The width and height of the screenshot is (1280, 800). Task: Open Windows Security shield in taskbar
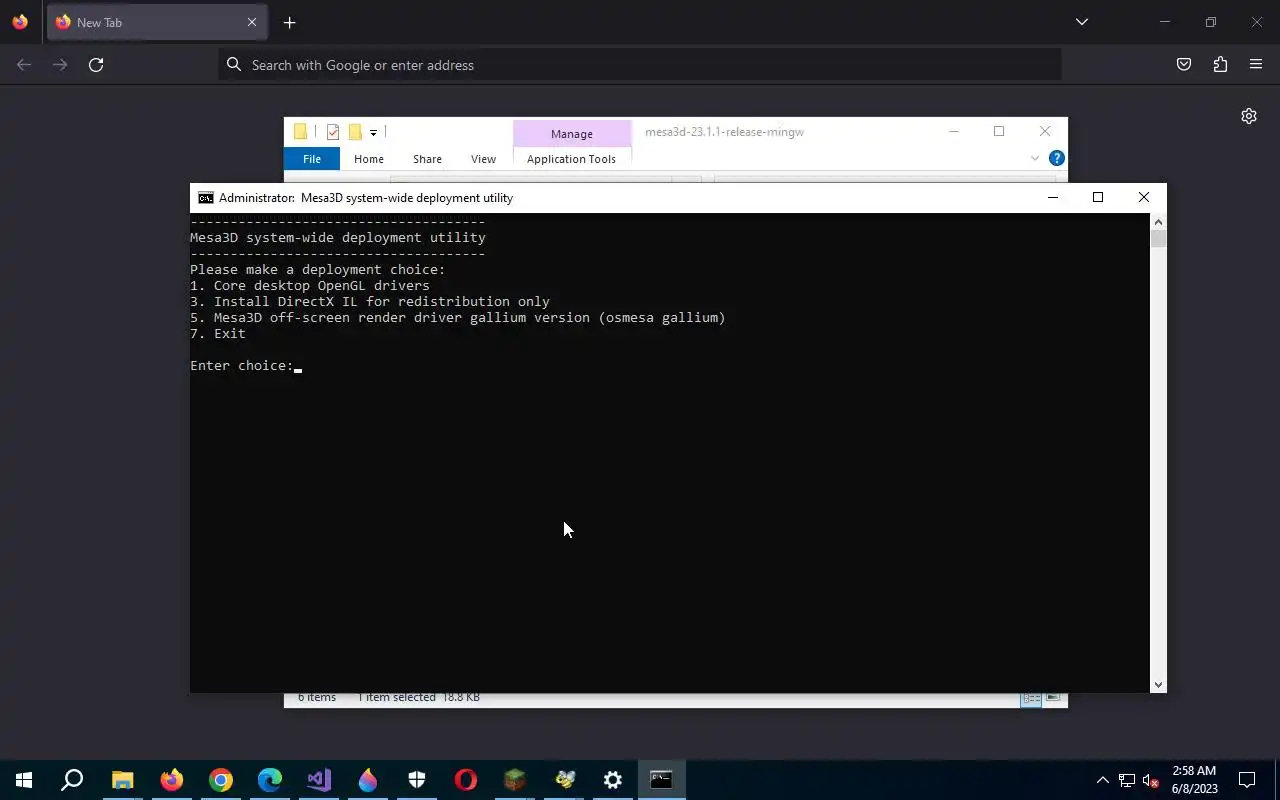point(416,780)
